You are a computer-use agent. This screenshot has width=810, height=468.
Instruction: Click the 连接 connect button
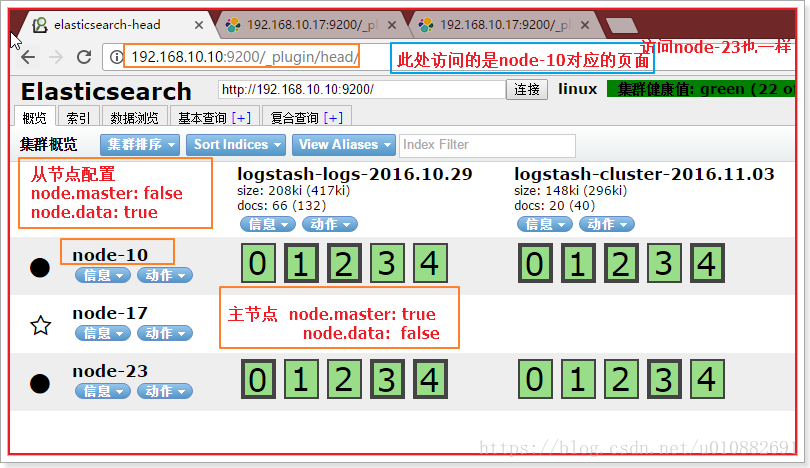pyautogui.click(x=527, y=89)
